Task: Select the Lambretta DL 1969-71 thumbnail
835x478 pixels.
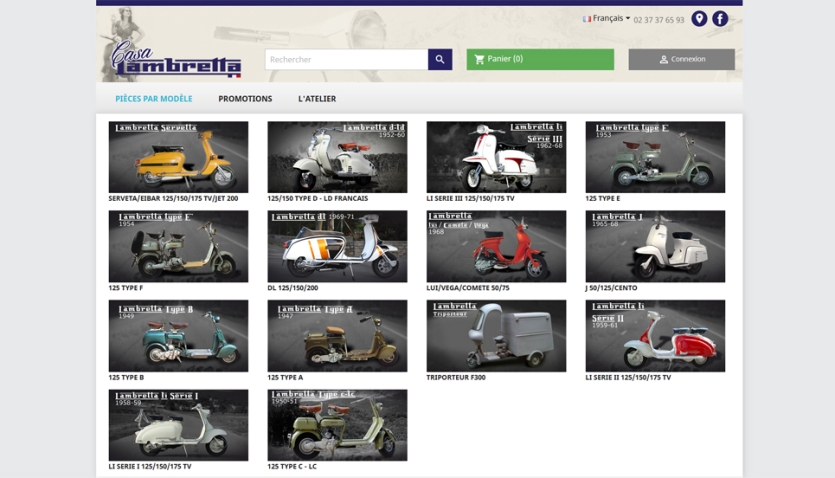Action: pyautogui.click(x=337, y=246)
